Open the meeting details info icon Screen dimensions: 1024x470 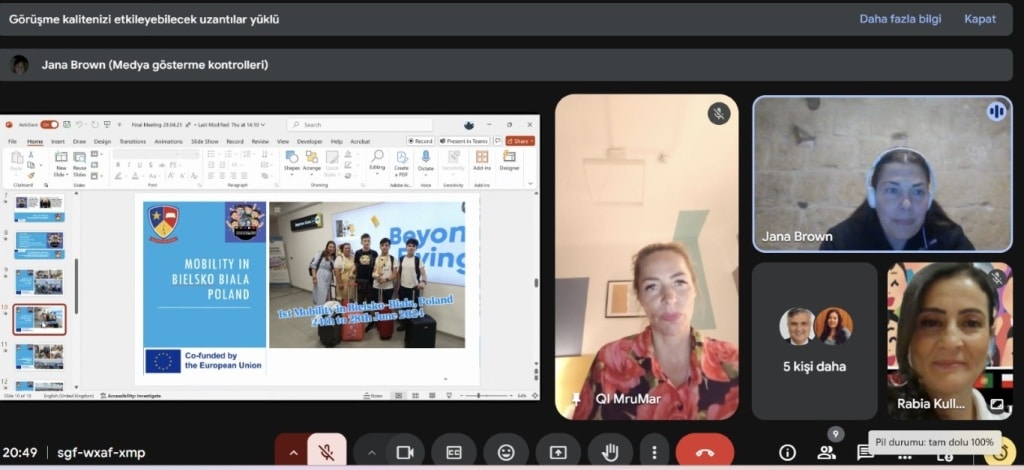[x=787, y=452]
